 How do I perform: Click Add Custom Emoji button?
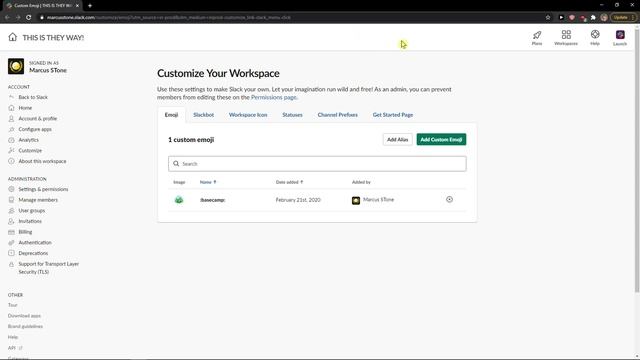point(441,140)
